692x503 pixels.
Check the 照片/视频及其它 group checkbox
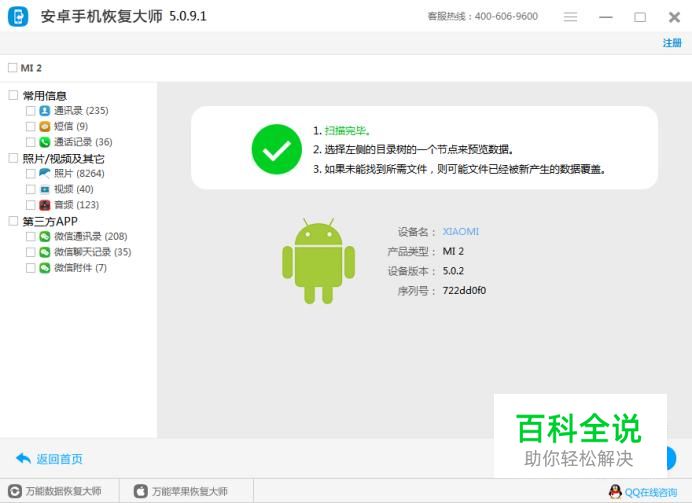coord(13,158)
